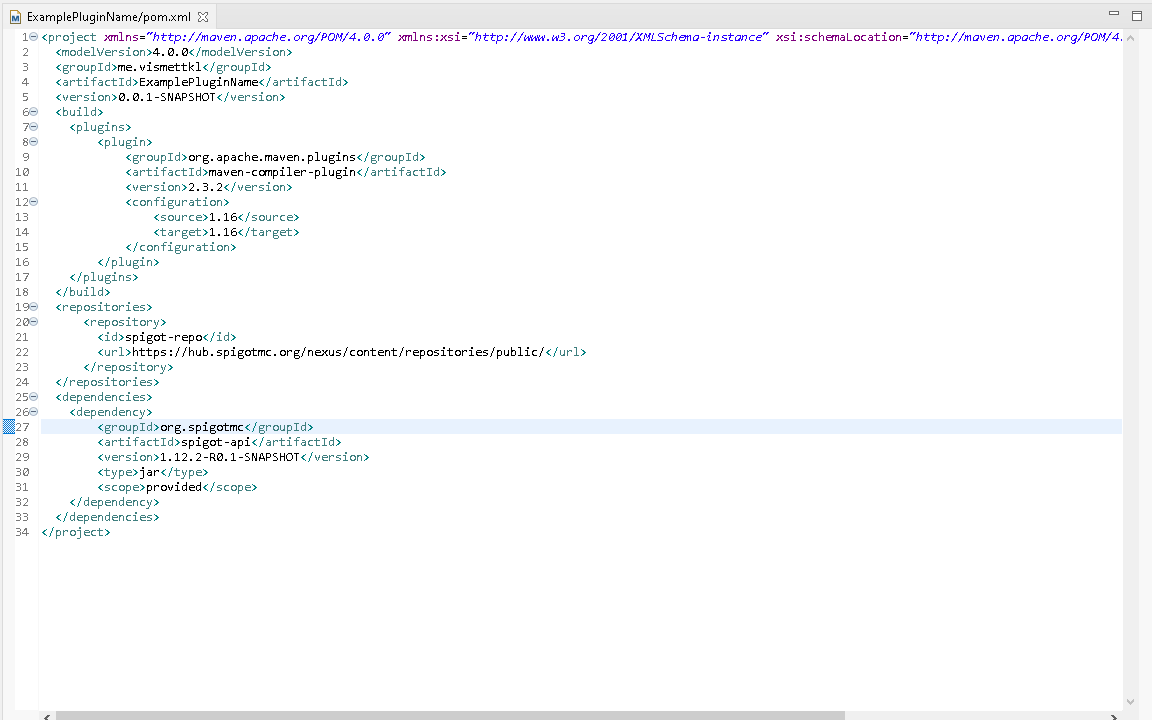This screenshot has width=1152, height=720.
Task: Collapse the plugins element
Action: (x=33, y=126)
